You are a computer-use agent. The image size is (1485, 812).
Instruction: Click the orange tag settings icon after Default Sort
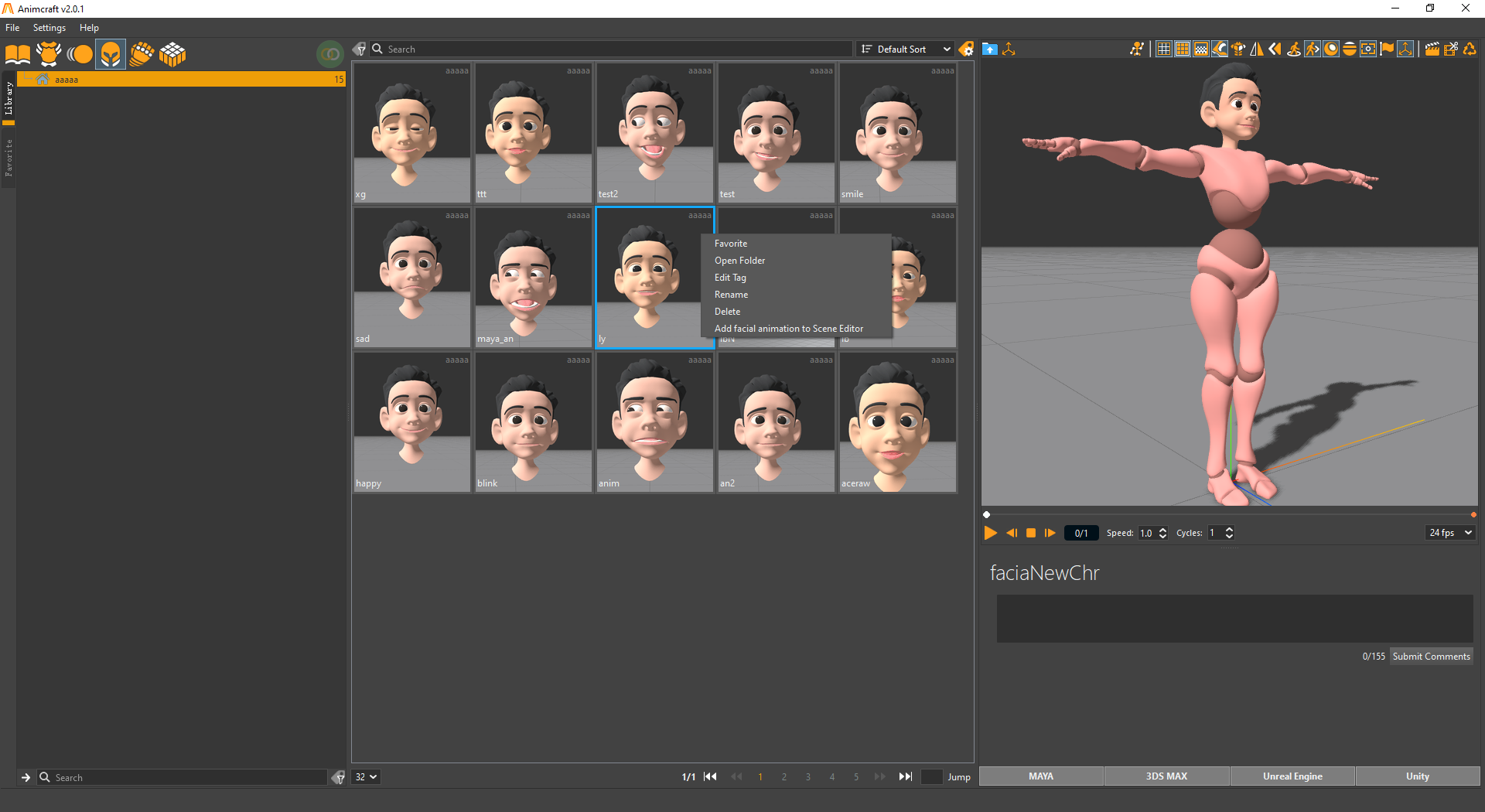pyautogui.click(x=966, y=49)
